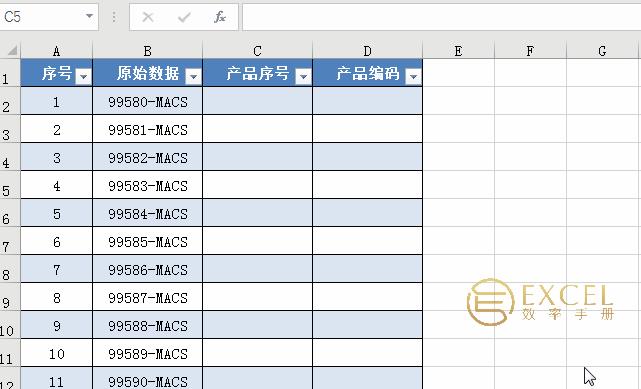Open the 产品编码 filter dropdown
641x389 pixels.
(413, 76)
